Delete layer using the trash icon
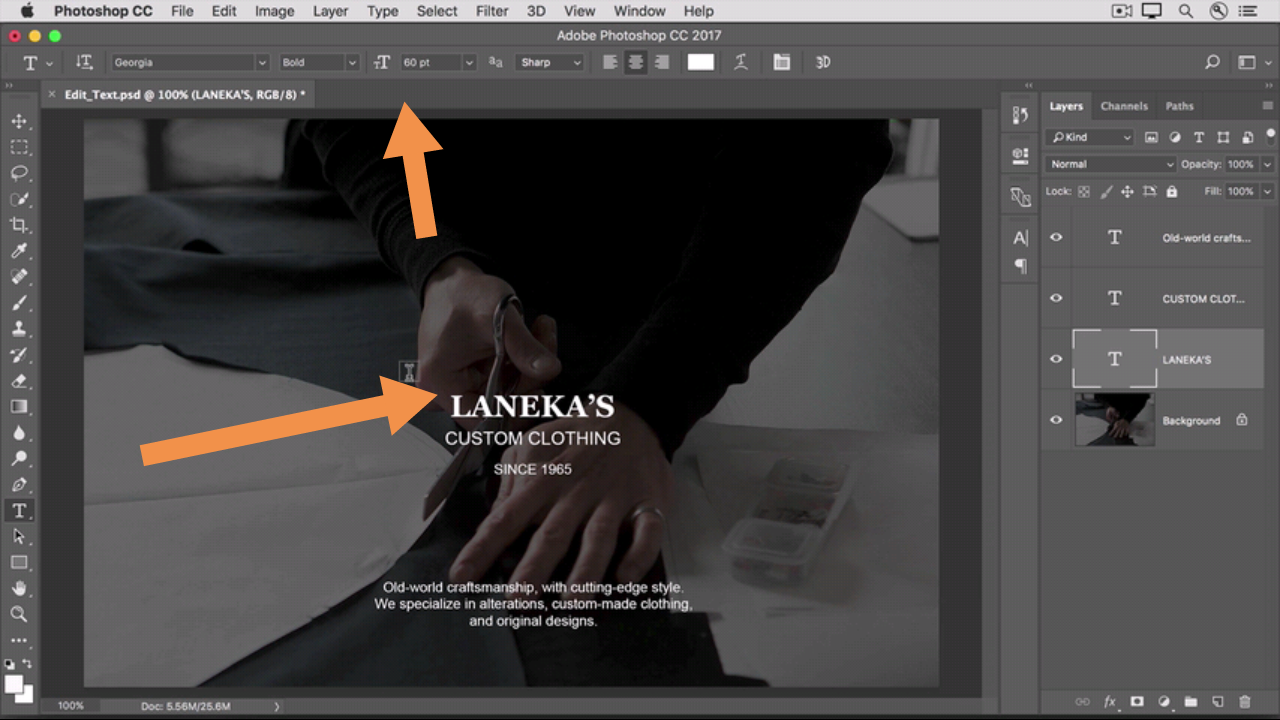Image resolution: width=1280 pixels, height=720 pixels. pyautogui.click(x=1244, y=702)
